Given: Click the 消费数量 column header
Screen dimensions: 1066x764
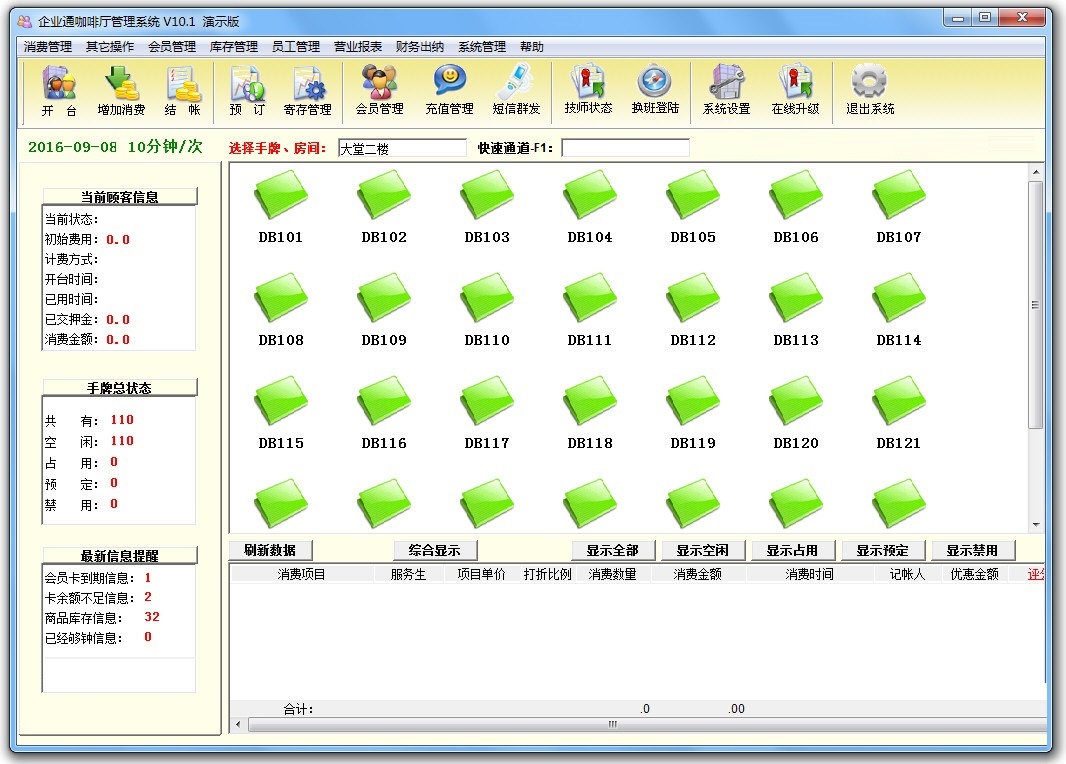Looking at the screenshot, I should (613, 574).
